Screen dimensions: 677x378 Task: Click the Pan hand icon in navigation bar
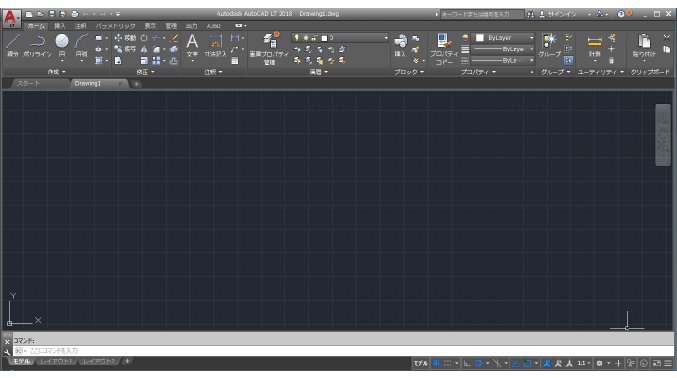(663, 132)
